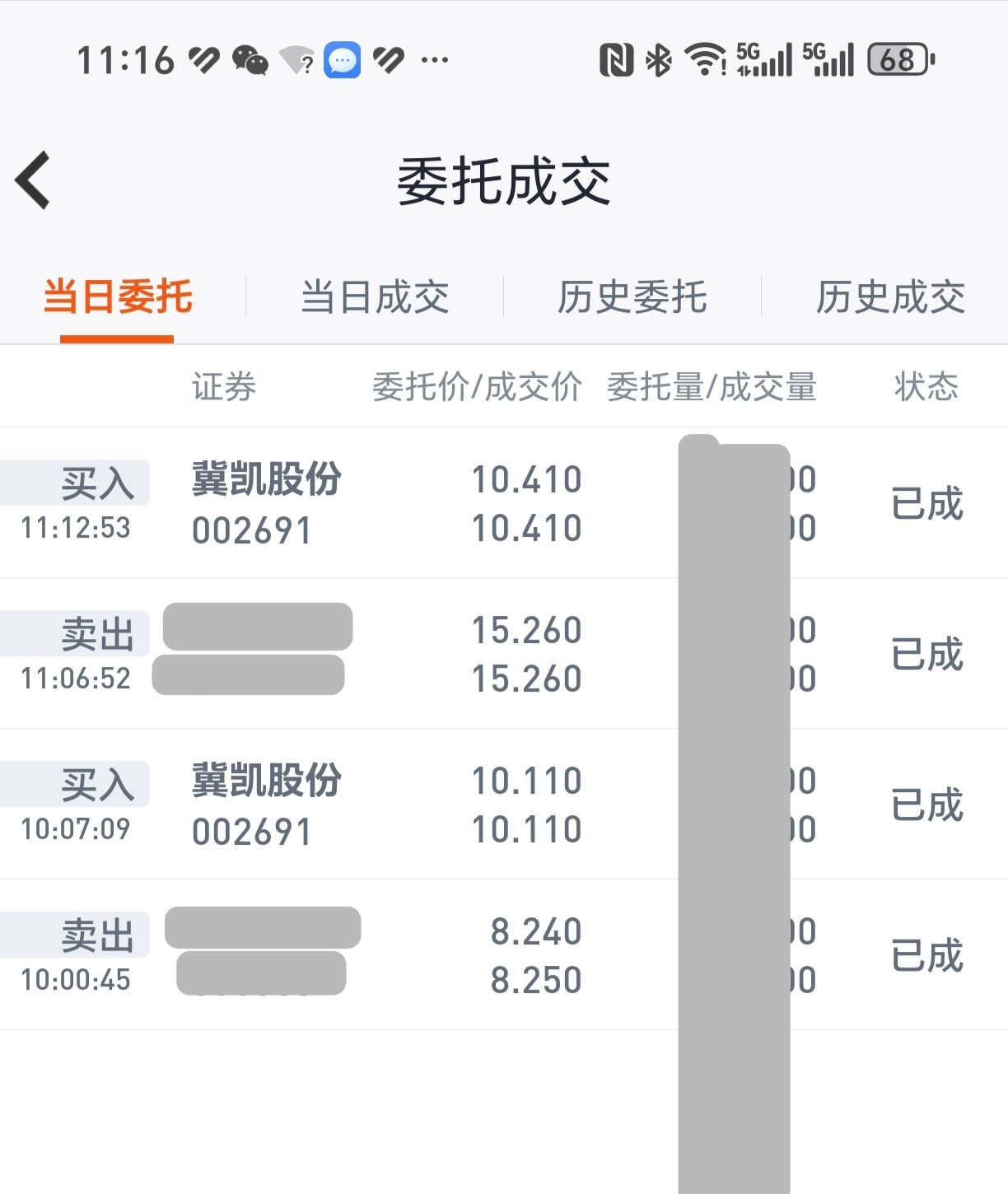The height and width of the screenshot is (1194, 1008).
Task: Switch to the 当日成交 tab
Action: click(375, 297)
